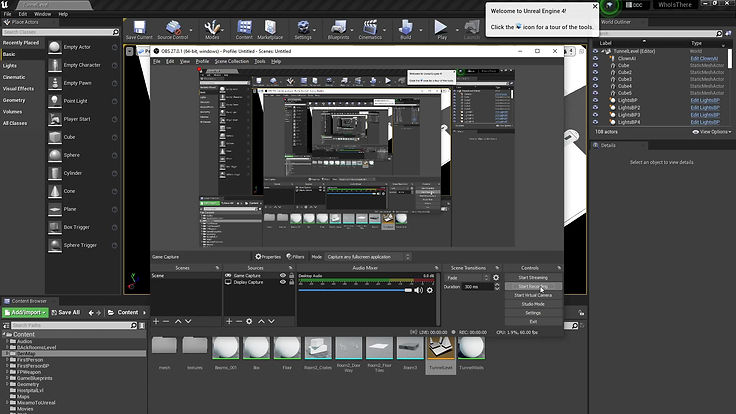Open the Unreal Window menu

click(x=42, y=14)
